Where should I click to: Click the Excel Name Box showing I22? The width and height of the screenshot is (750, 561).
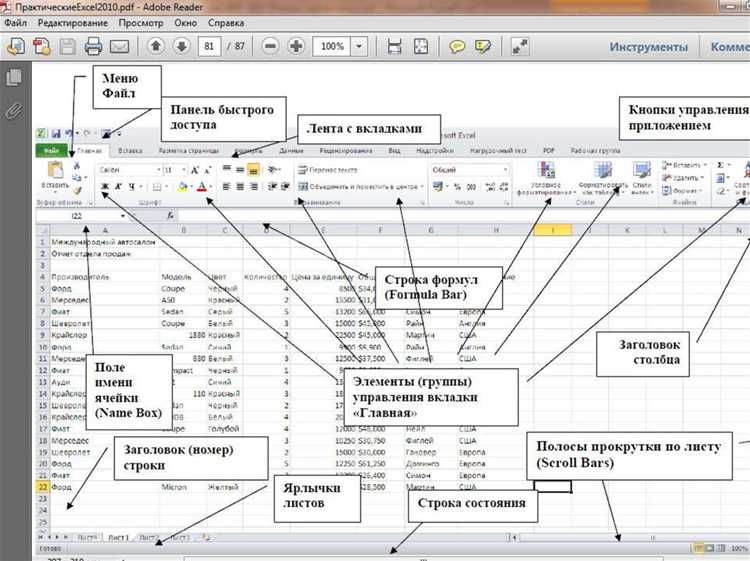[x=77, y=216]
